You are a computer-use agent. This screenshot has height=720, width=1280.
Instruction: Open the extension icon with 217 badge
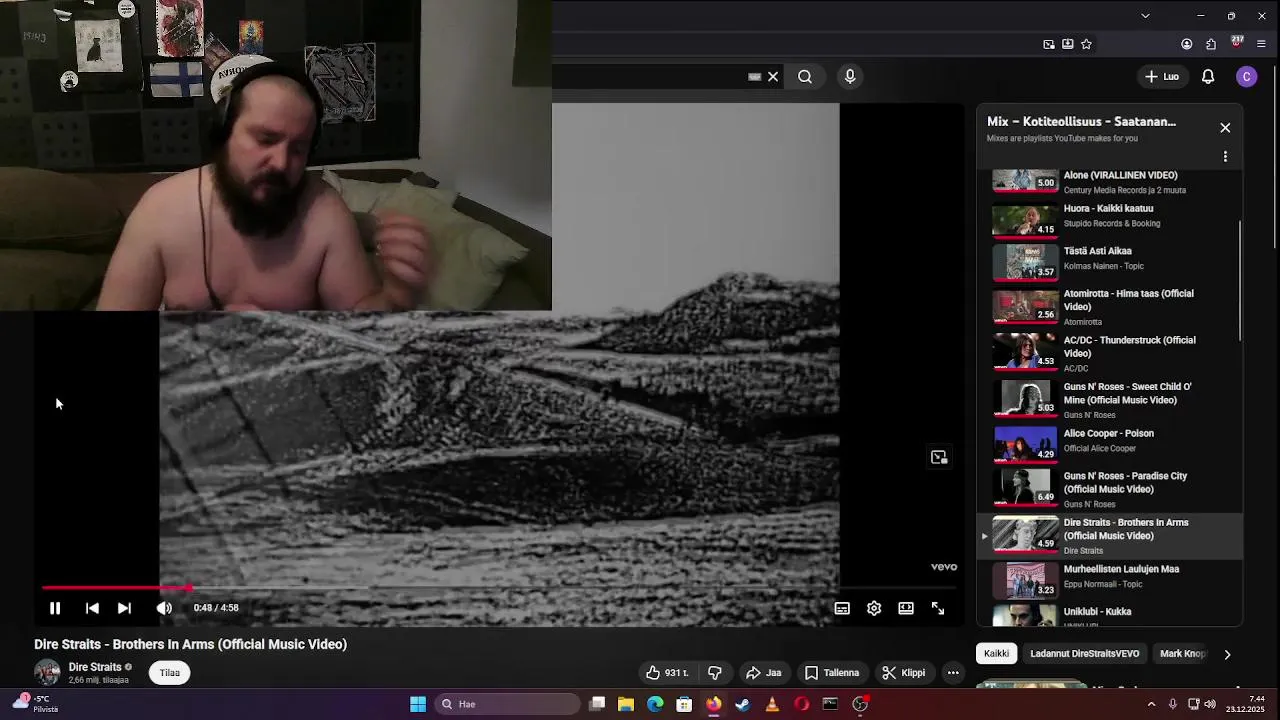click(x=1237, y=43)
